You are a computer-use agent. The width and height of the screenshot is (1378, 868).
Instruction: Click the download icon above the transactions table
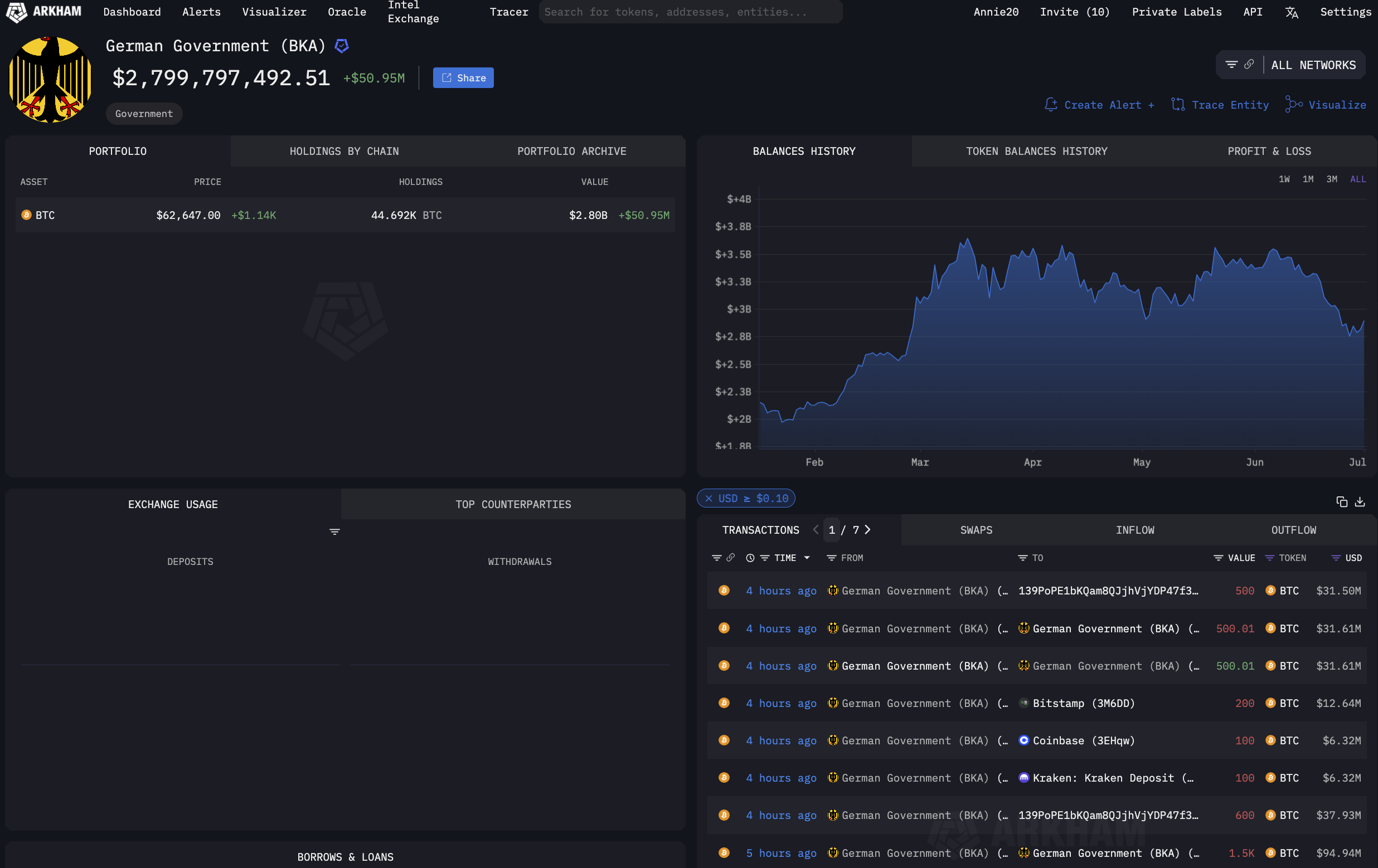point(1360,501)
